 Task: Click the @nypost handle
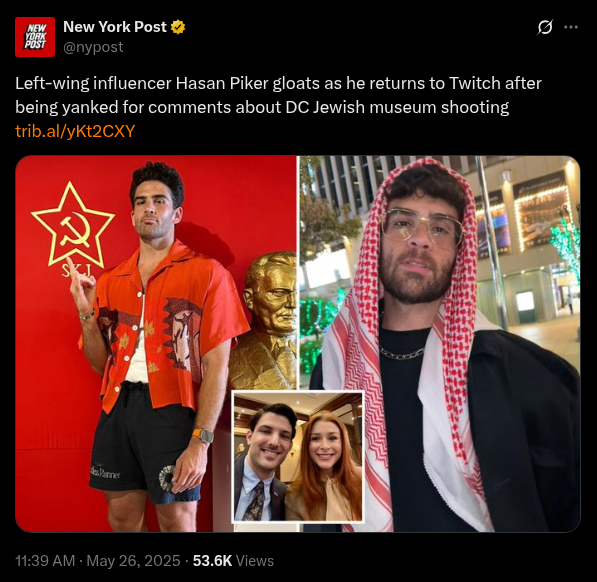(x=93, y=47)
